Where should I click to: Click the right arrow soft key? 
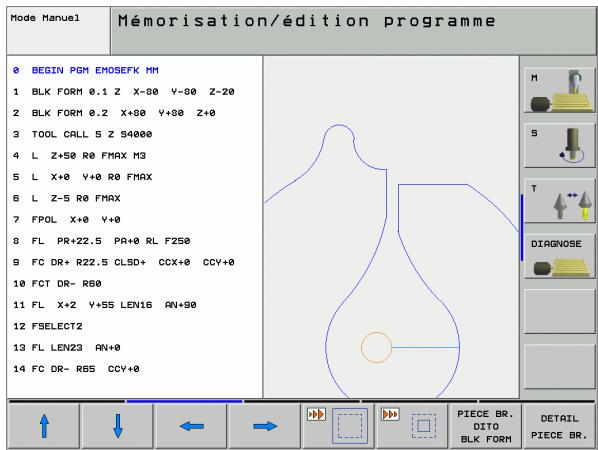[265, 426]
